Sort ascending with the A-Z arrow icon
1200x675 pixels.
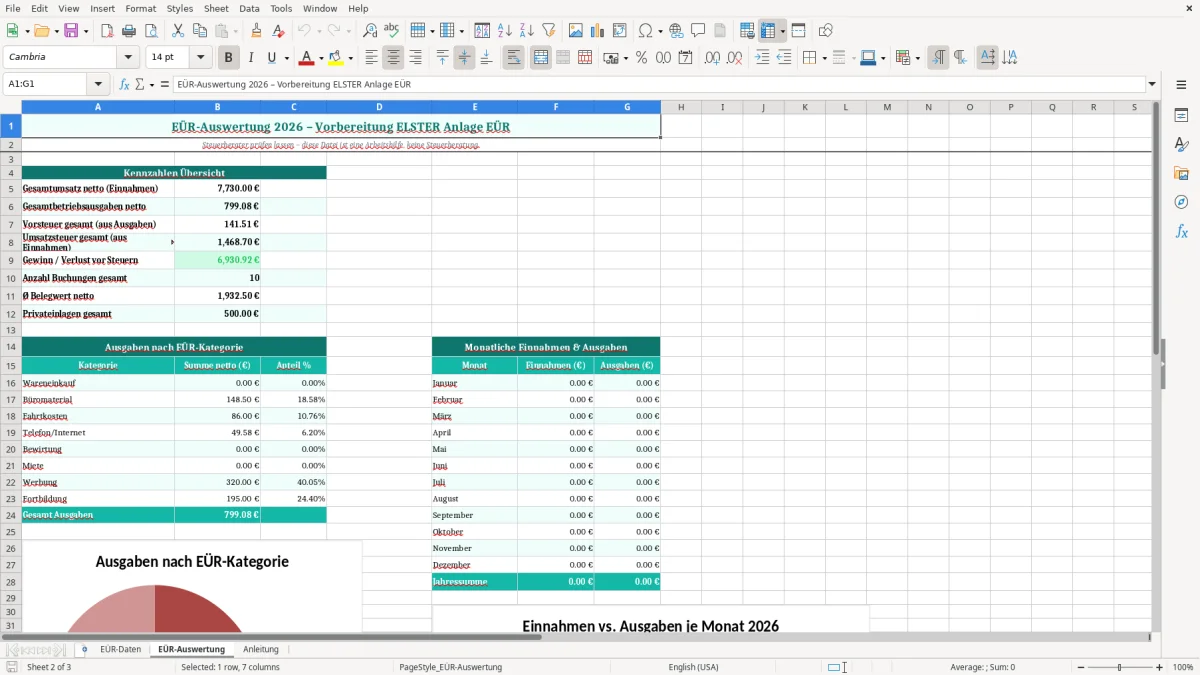(505, 31)
